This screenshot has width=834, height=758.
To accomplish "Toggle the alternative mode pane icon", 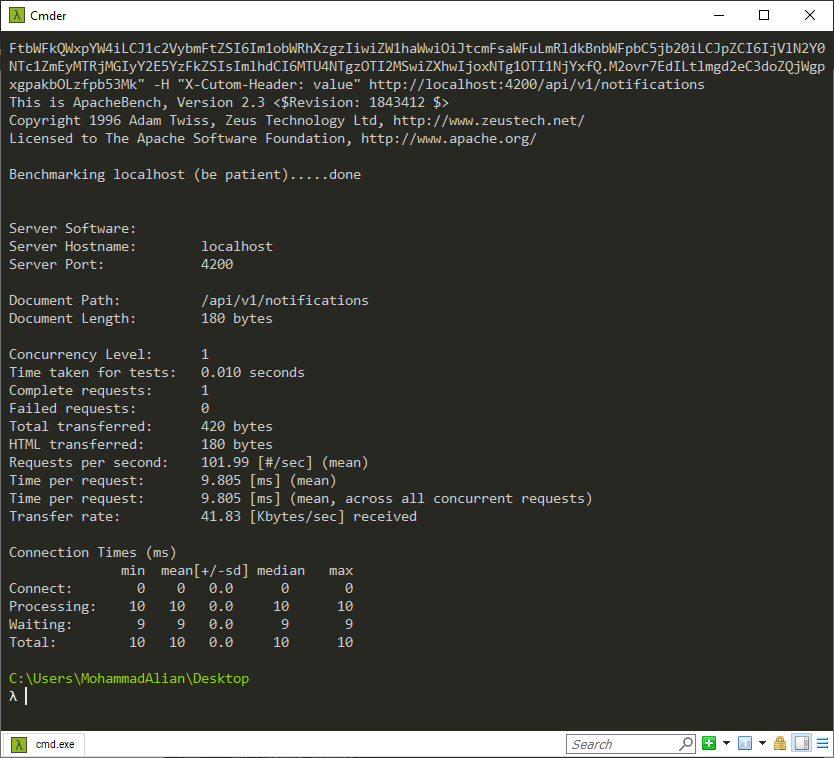I will coord(801,744).
